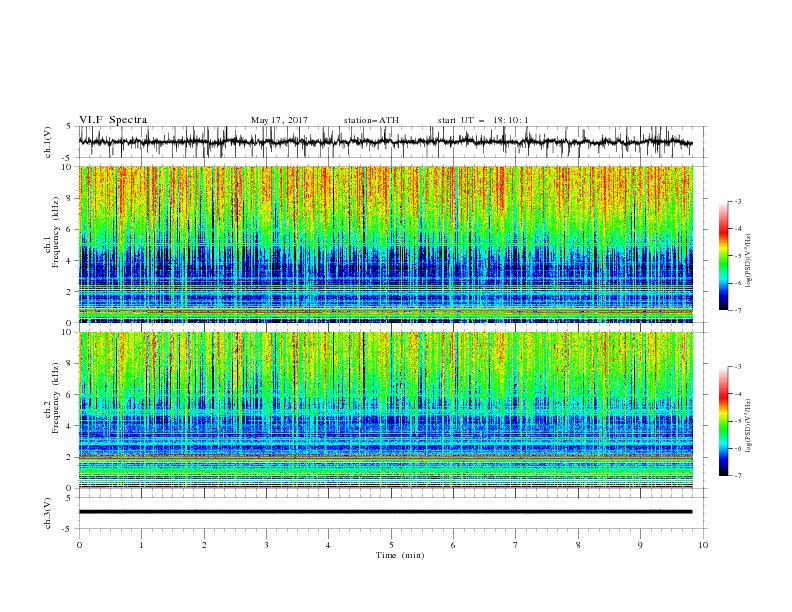Click the time axis tick label "2"

204,545
